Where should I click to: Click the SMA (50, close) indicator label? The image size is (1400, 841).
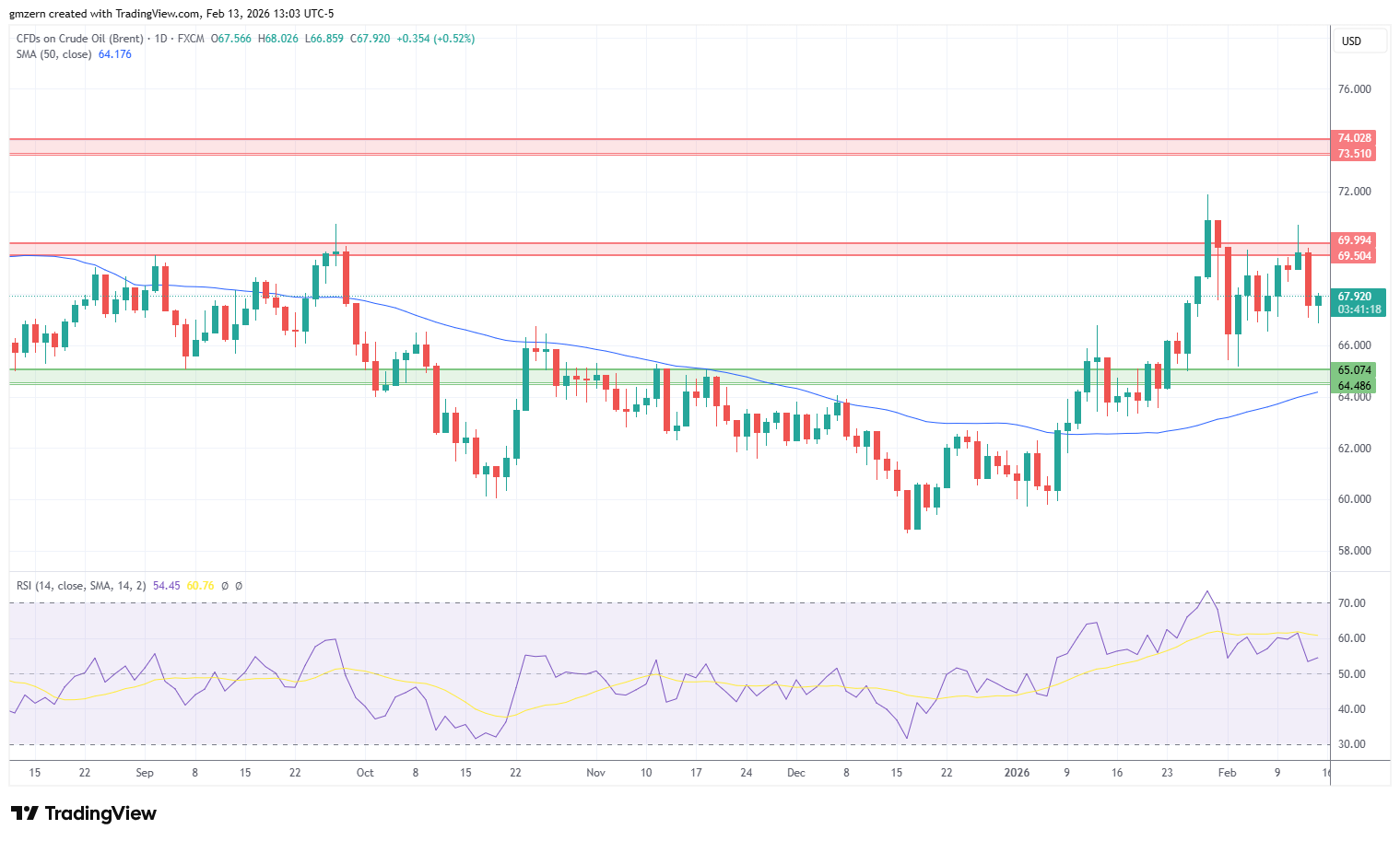pos(53,54)
